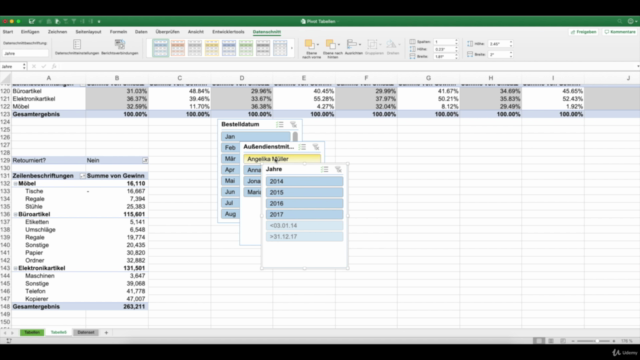The image size is (640, 360).
Task: Toggle 2016 in Jahre slicer
Action: coord(304,203)
